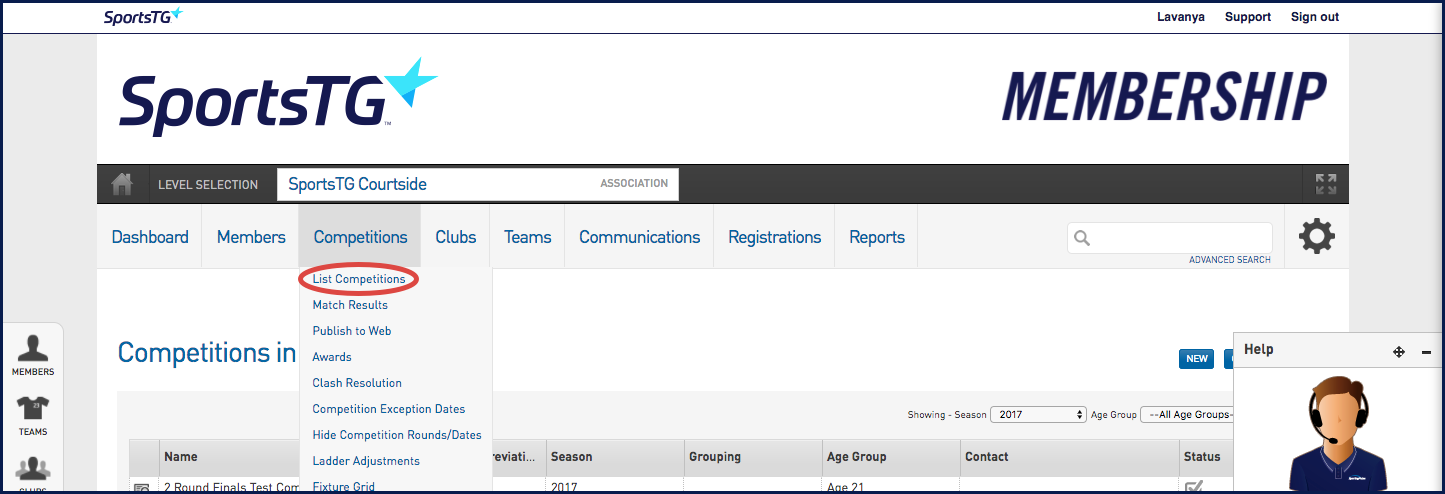
Task: Move the Help panel with the cross-arrows icon
Action: [1399, 352]
